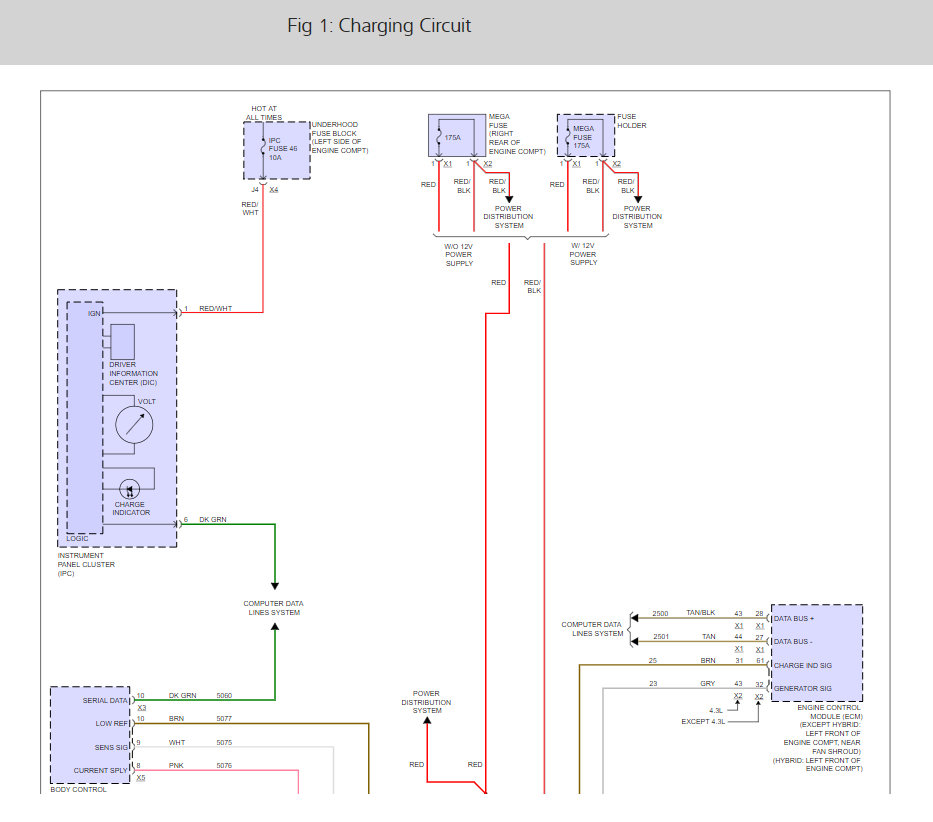Click circuit number '5060'
Viewport: 933px width, 822px height.
click(224, 695)
